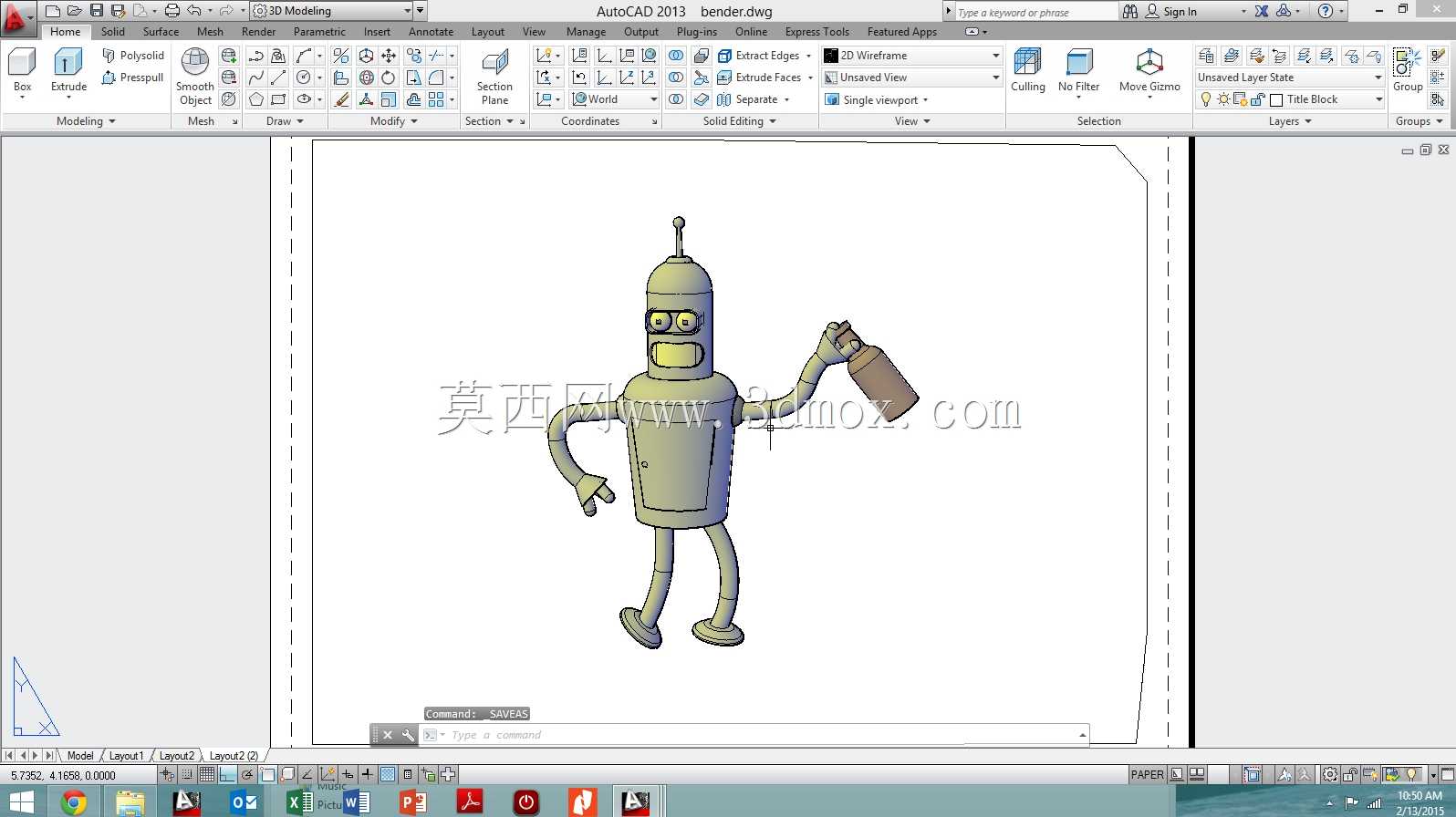Toggle Grid Display in status bar

[x=207, y=774]
